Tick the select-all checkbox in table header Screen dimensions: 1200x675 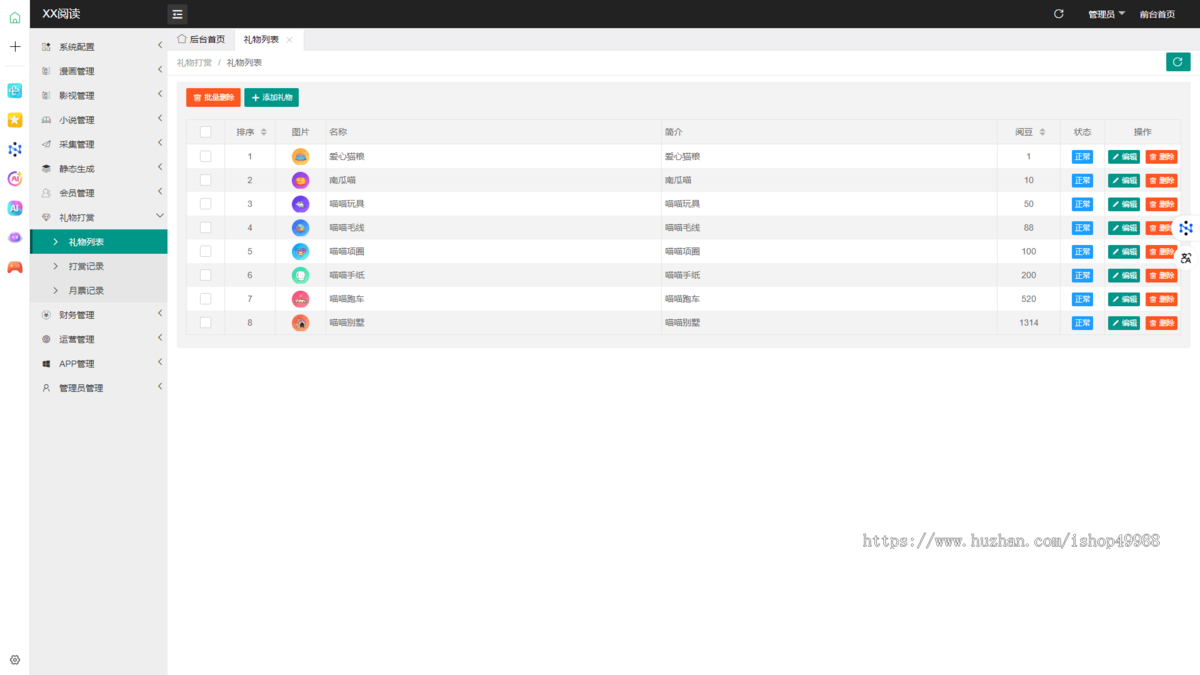(x=205, y=132)
